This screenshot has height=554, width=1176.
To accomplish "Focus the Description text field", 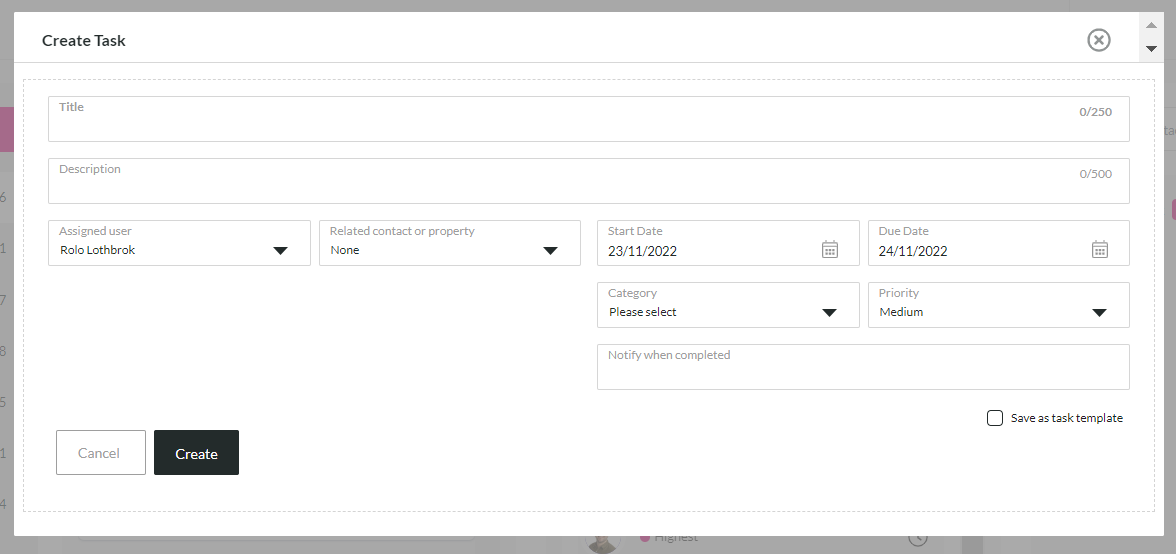I will [589, 181].
